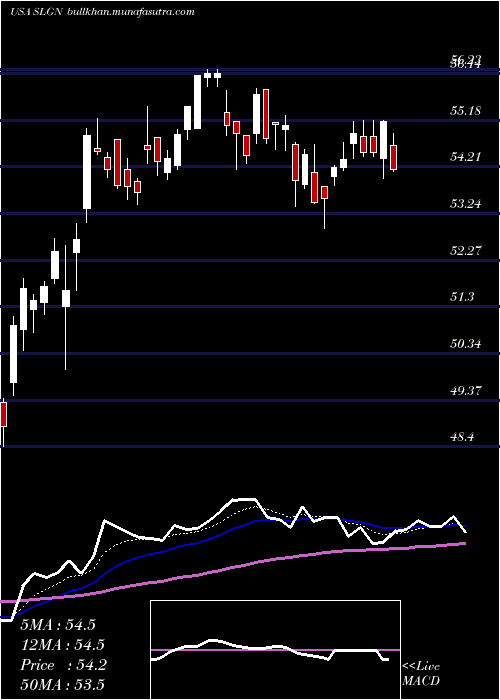This screenshot has height=700, width=500.
Task: Click the last red candlestick on the chart
Action: click(394, 158)
